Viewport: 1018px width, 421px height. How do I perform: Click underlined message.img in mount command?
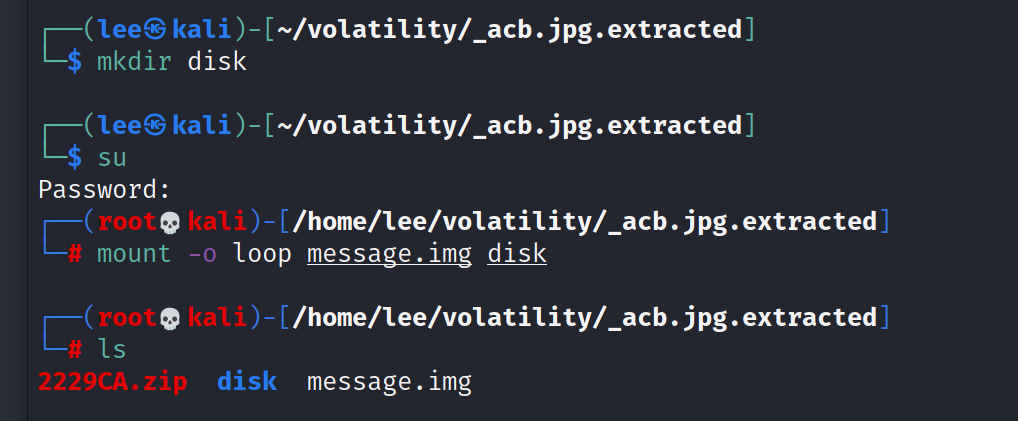(390, 254)
